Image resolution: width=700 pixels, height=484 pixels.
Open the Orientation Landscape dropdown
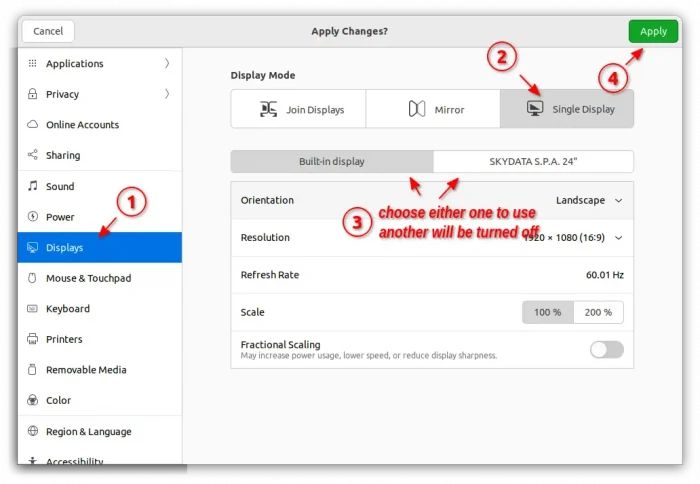[589, 200]
